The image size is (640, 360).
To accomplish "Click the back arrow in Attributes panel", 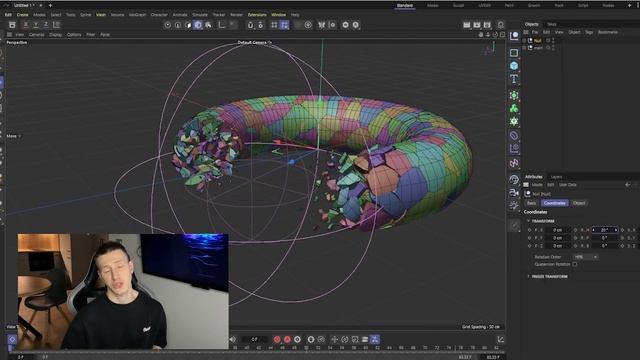I will pos(628,185).
